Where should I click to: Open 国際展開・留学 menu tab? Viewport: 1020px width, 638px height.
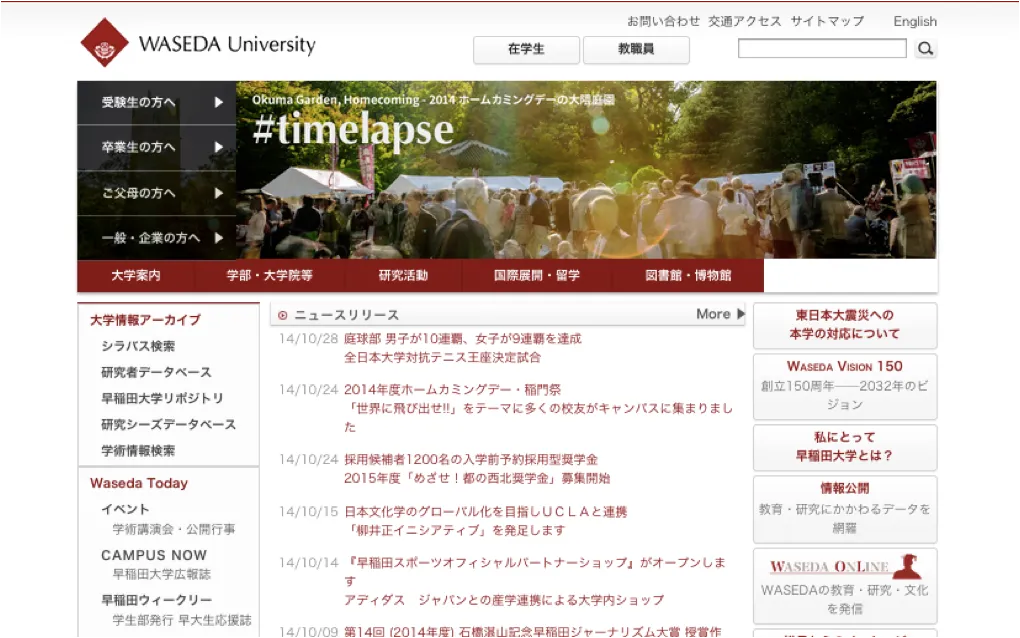pyautogui.click(x=537, y=276)
